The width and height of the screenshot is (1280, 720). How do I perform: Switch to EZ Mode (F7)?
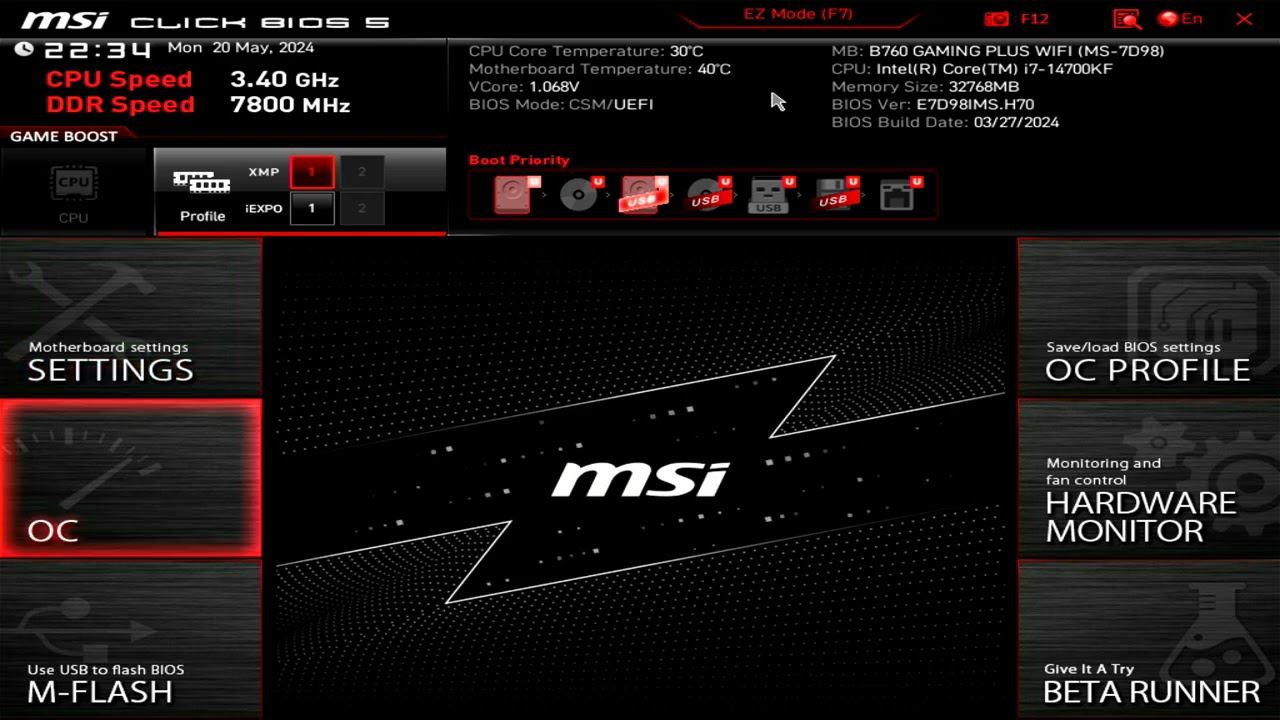[x=797, y=14]
